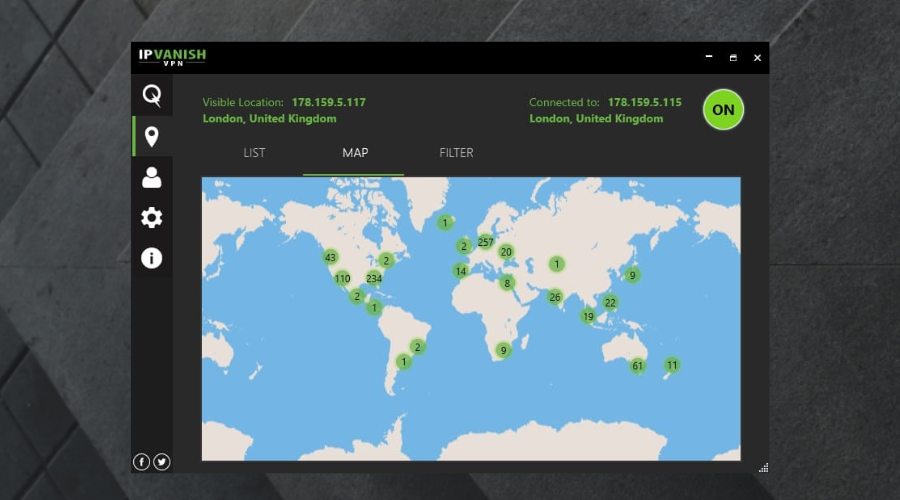Click the IPVanish VPN logo
This screenshot has width=900, height=500.
172,57
